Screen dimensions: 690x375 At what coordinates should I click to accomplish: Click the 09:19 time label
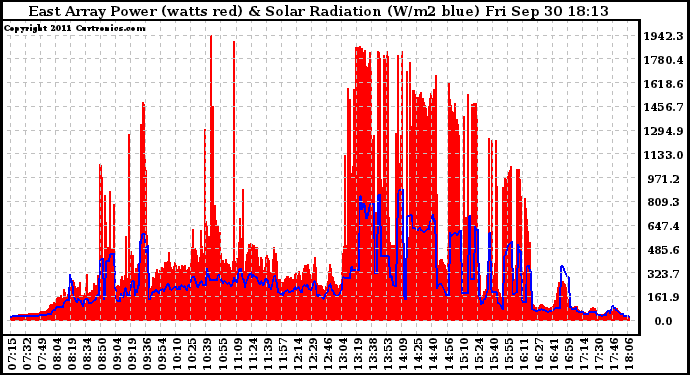[132, 354]
